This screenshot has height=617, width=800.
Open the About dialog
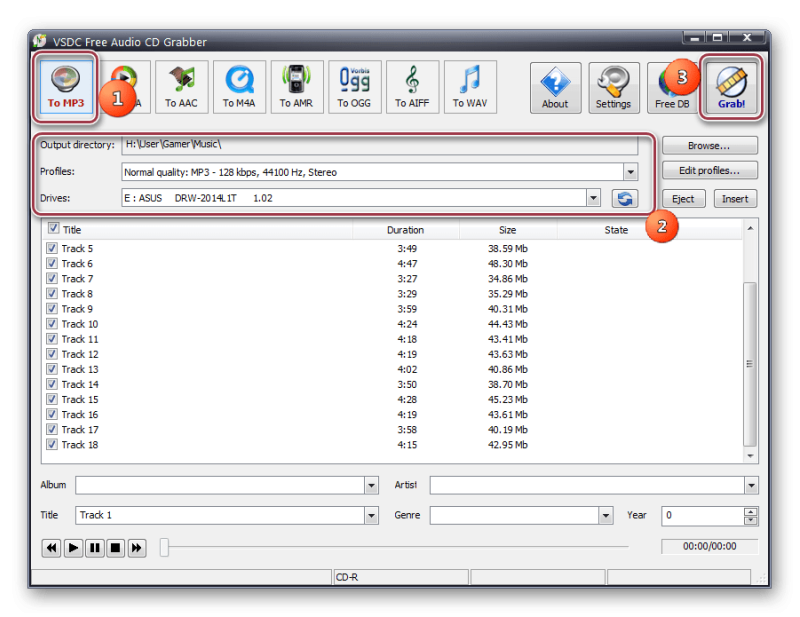[555, 88]
